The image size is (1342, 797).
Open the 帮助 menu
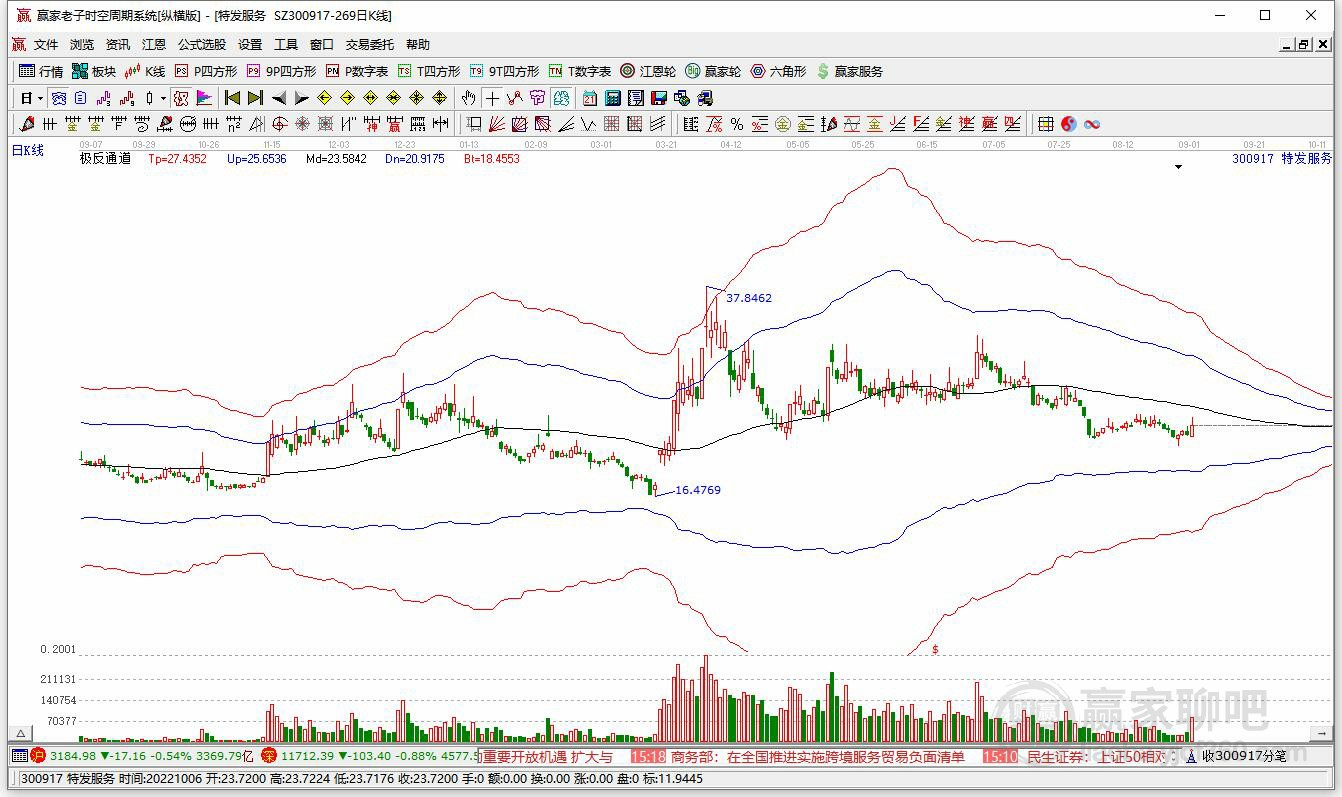(418, 44)
